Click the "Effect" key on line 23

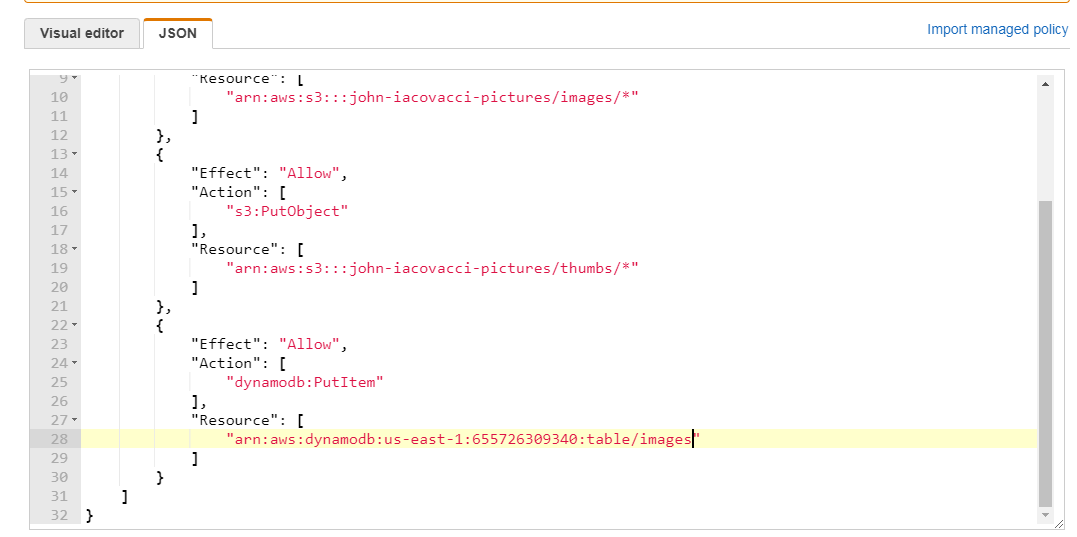point(226,345)
